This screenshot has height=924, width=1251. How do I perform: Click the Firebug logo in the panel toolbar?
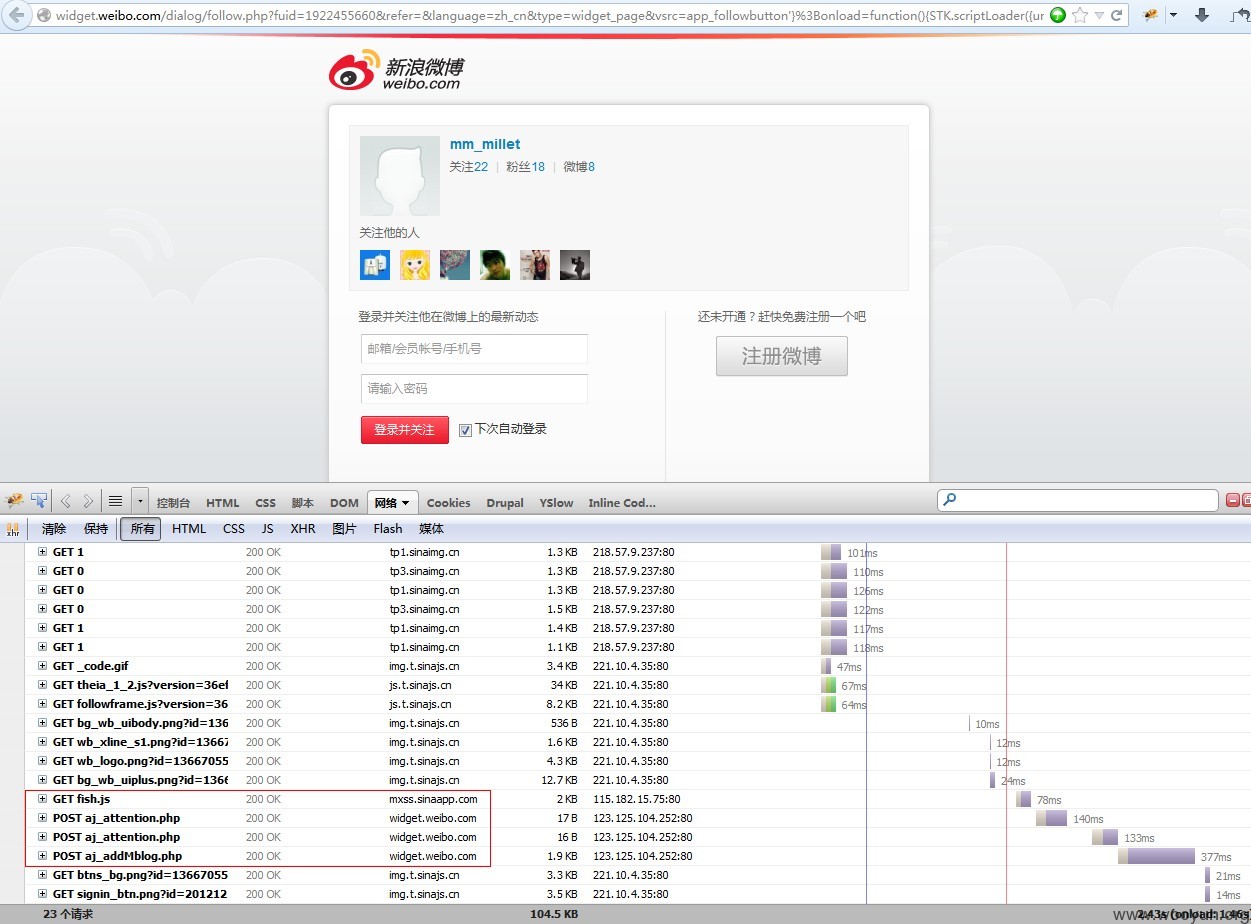point(14,500)
